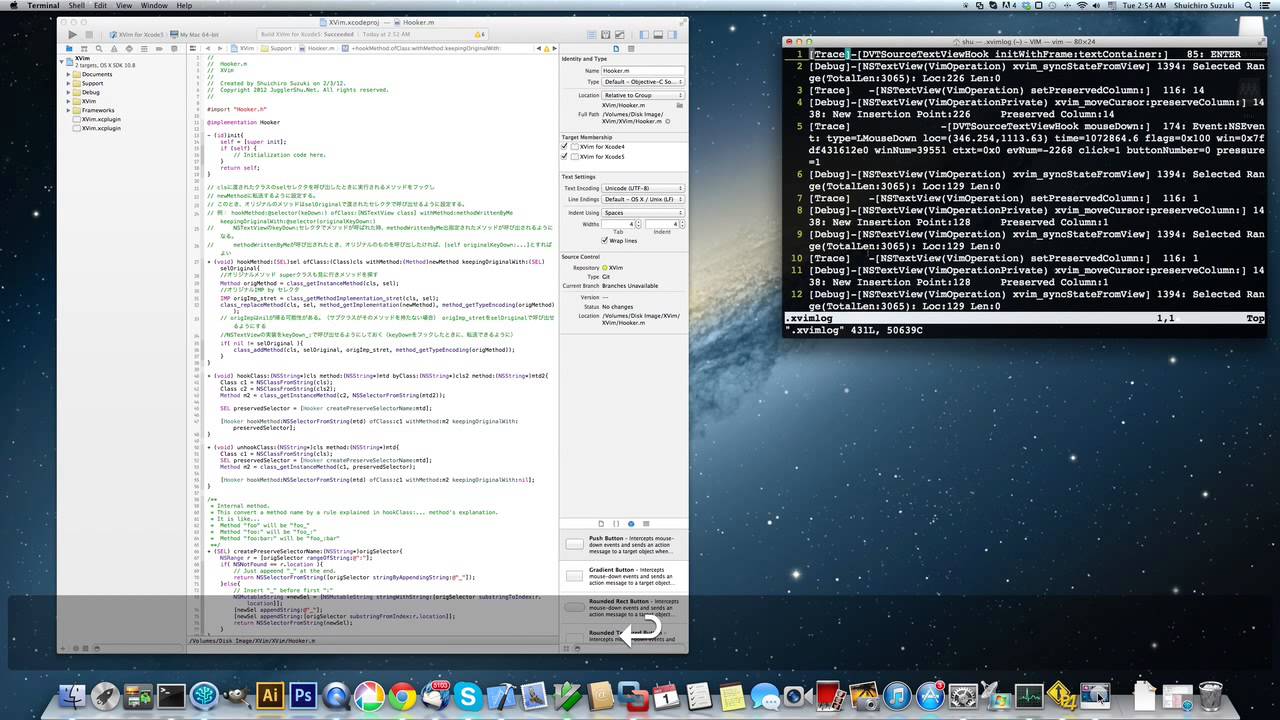Click the Tab width input field

(x=617, y=224)
